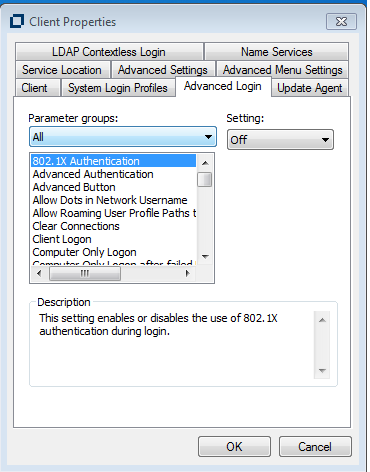Click parameter list scroll down arrow
Viewport: 370px width, 472px height.
coord(205,257)
